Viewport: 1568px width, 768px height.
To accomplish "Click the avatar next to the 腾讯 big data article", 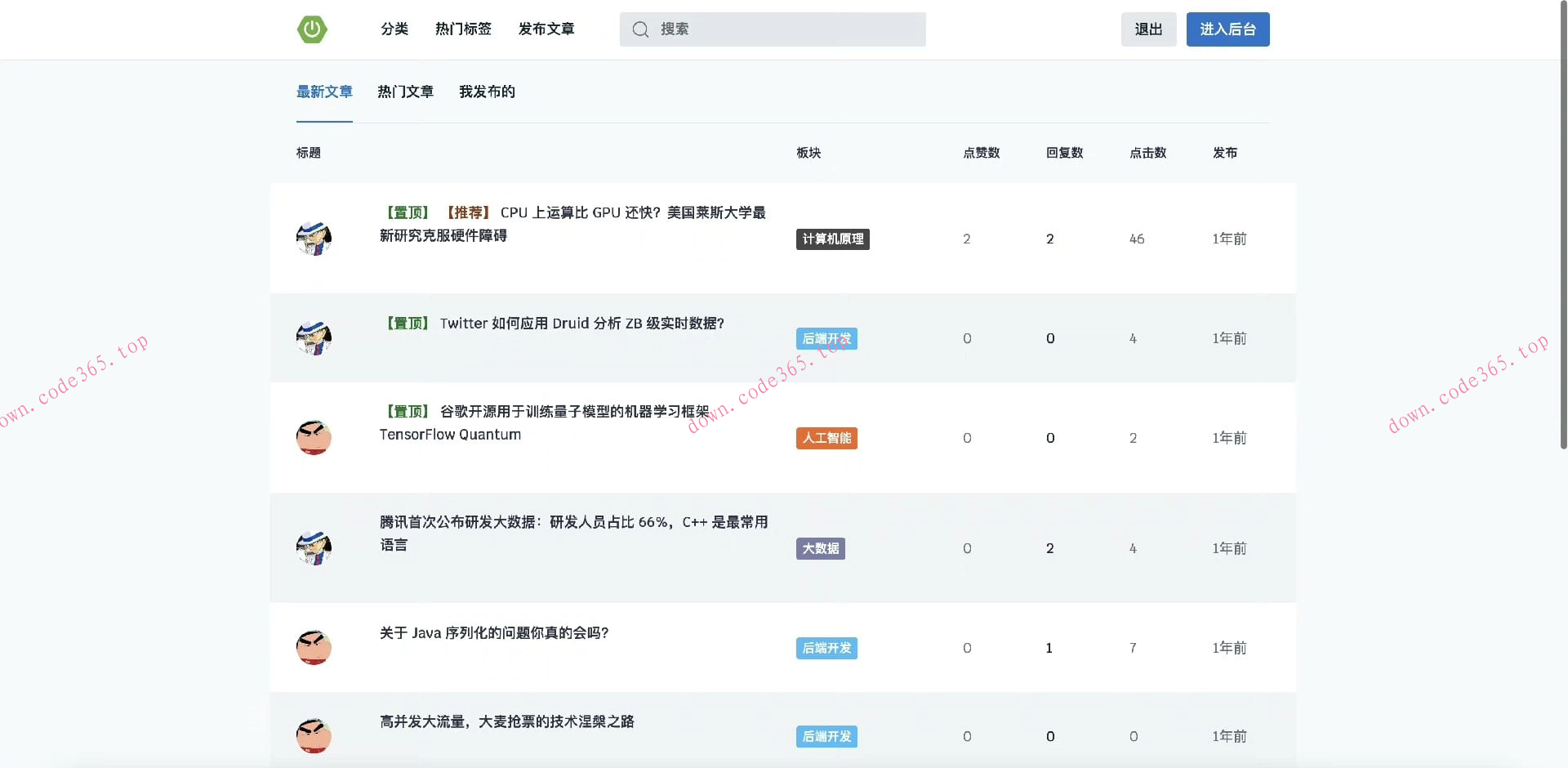I will point(314,548).
